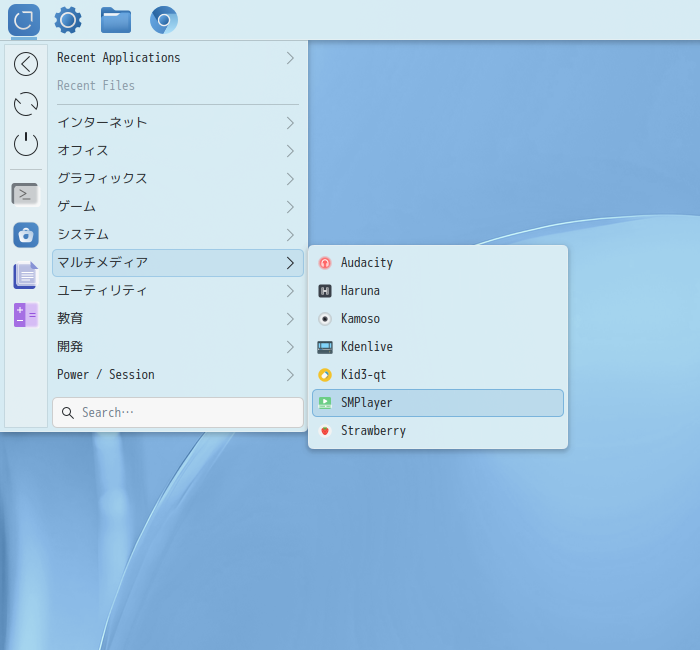Viewport: 700px width, 650px height.
Task: Open the 開発 development category
Action: point(70,347)
